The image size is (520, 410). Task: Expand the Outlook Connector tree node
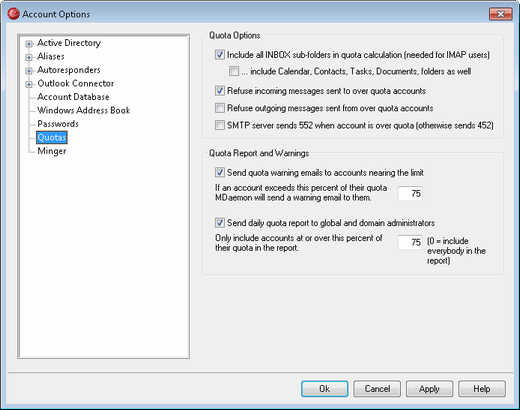tap(29, 84)
